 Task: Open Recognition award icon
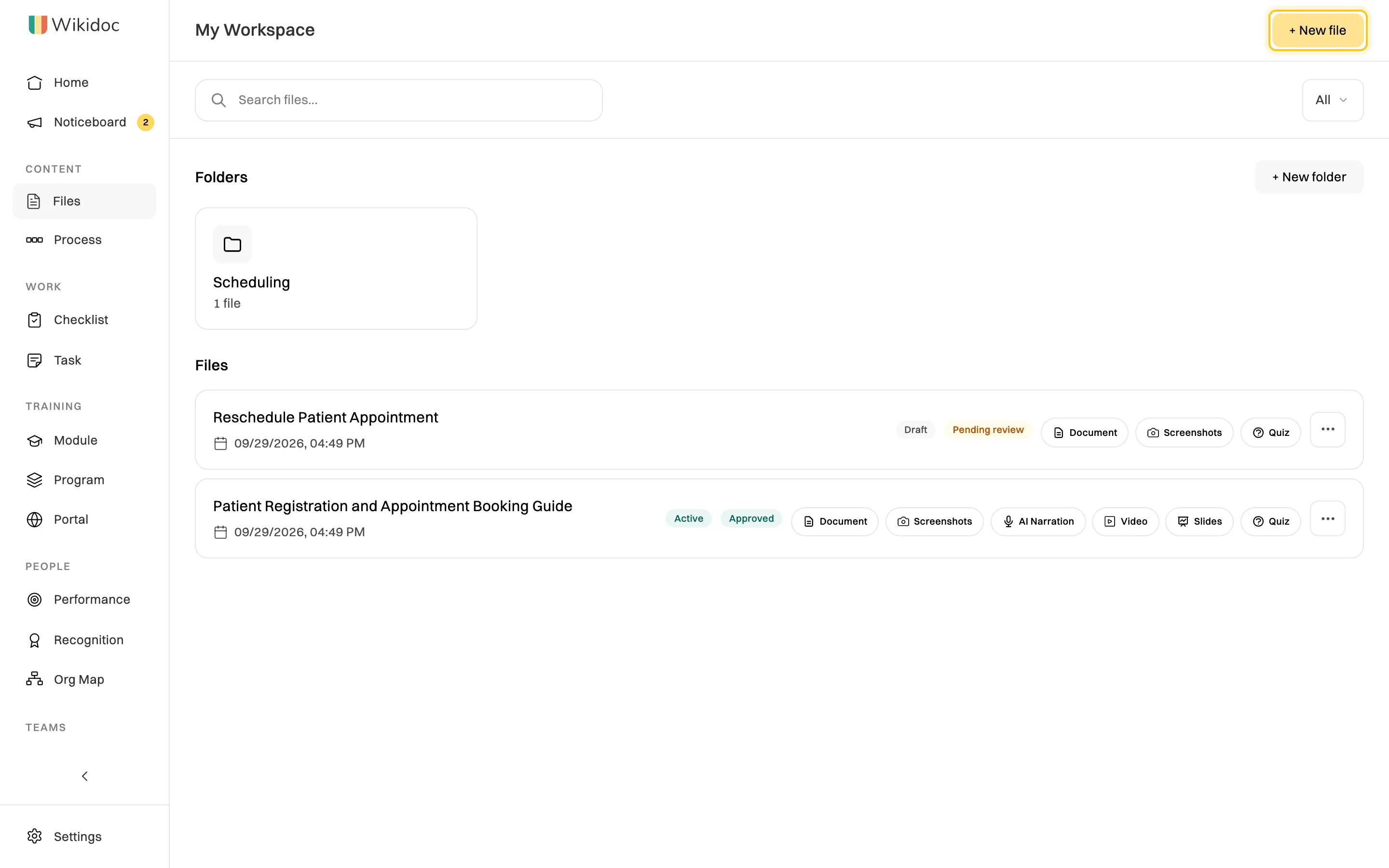click(34, 640)
